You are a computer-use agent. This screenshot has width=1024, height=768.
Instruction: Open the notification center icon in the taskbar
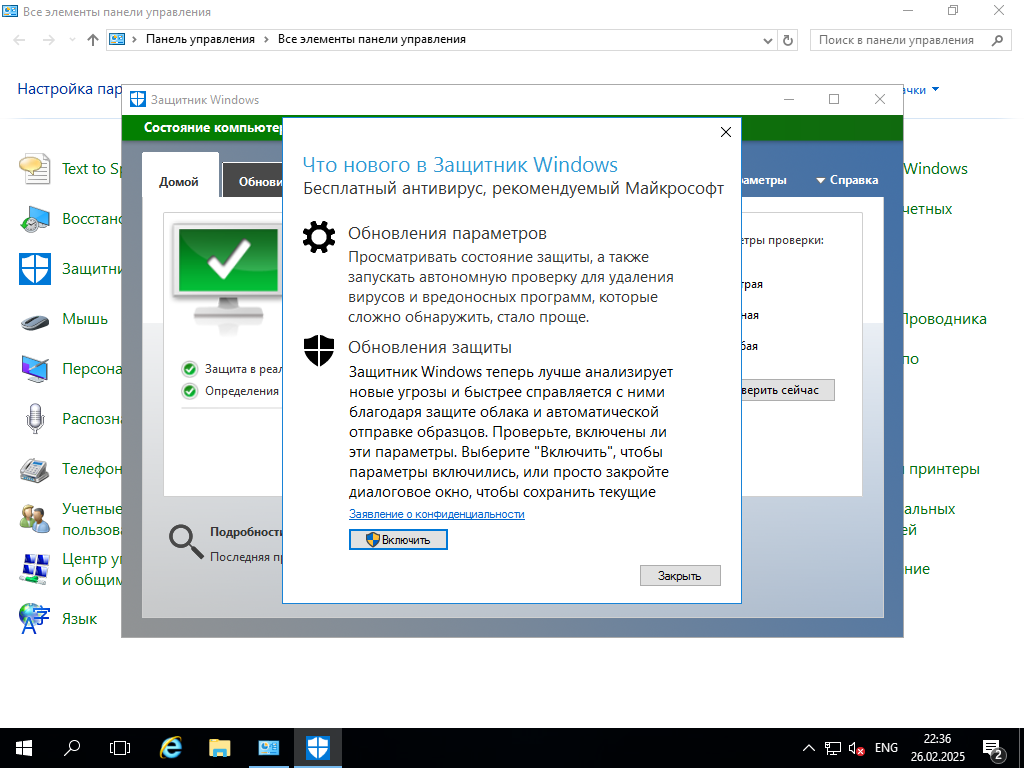pos(993,748)
